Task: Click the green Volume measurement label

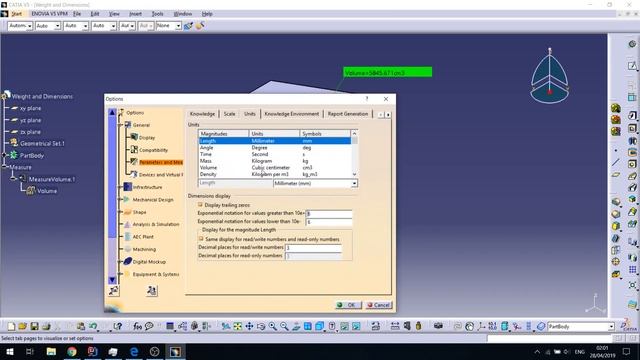Action: [387, 72]
